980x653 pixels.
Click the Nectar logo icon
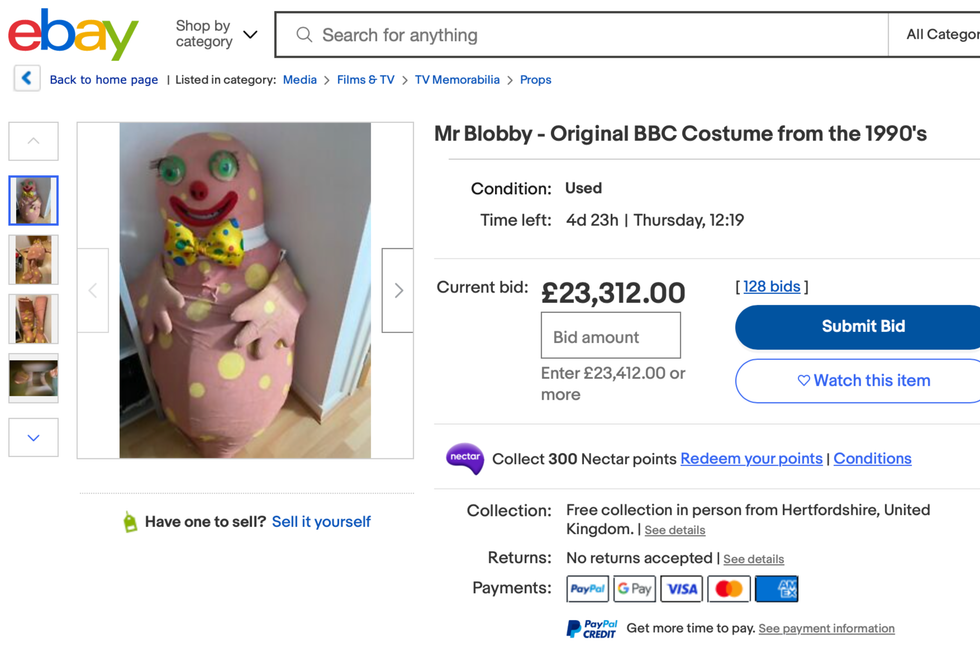[x=464, y=458]
